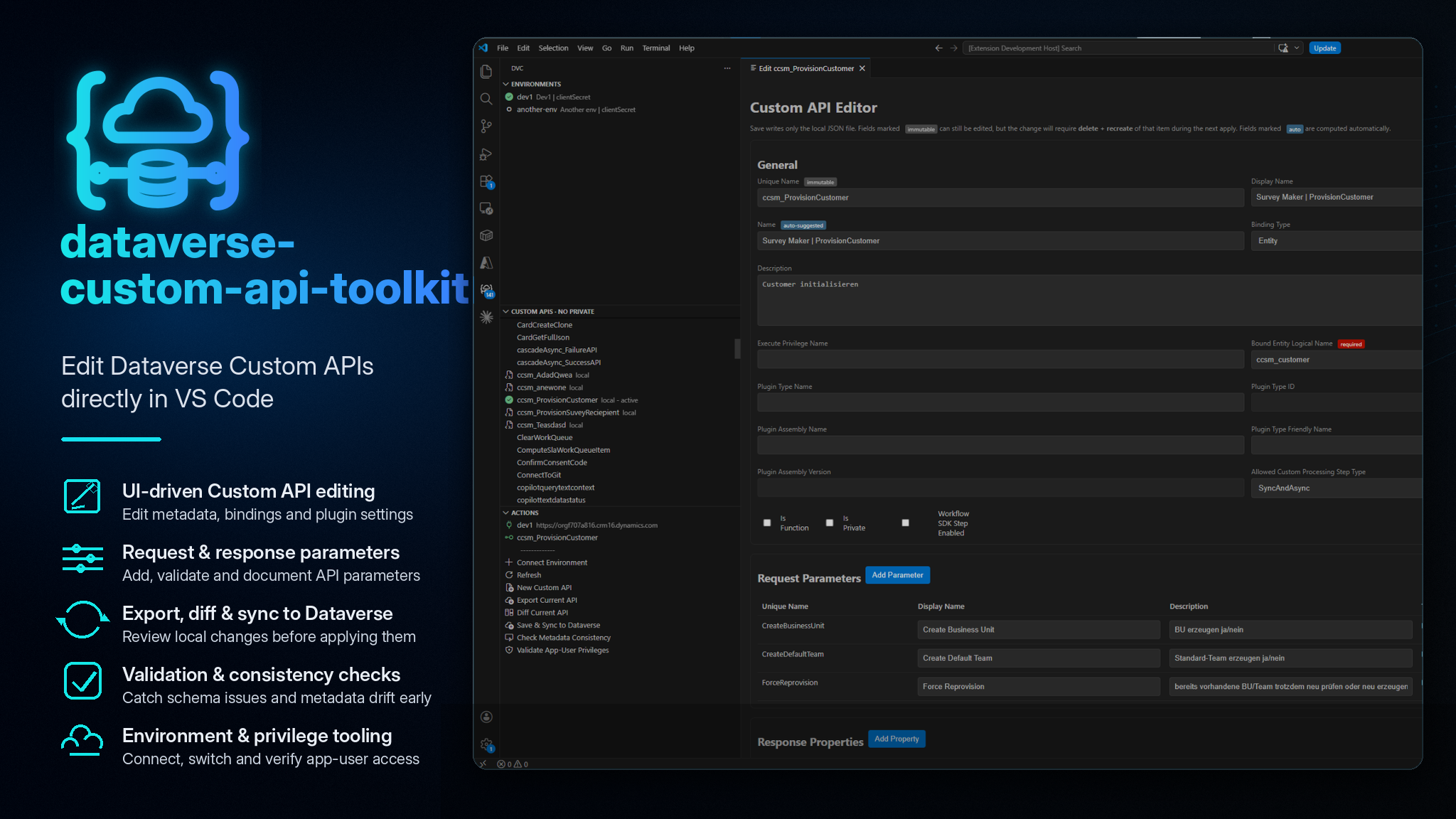The height and width of the screenshot is (819, 1456).
Task: Open the Custom API toolkit view with badge 141
Action: (x=487, y=290)
